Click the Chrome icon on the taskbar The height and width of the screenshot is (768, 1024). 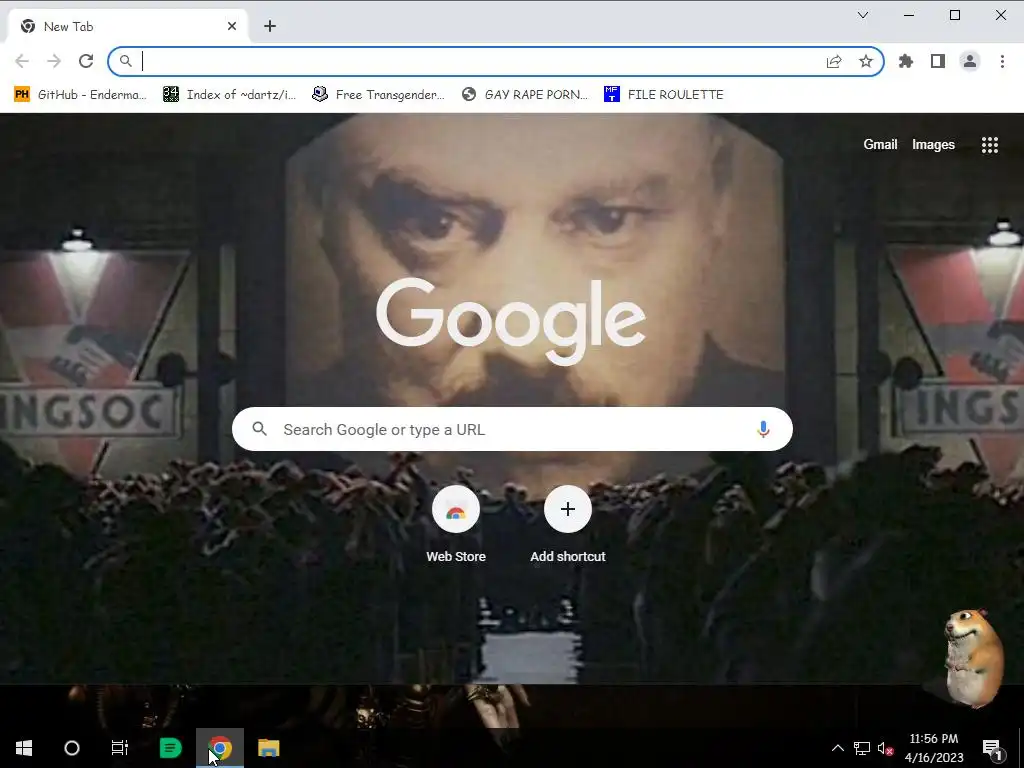tap(220, 748)
